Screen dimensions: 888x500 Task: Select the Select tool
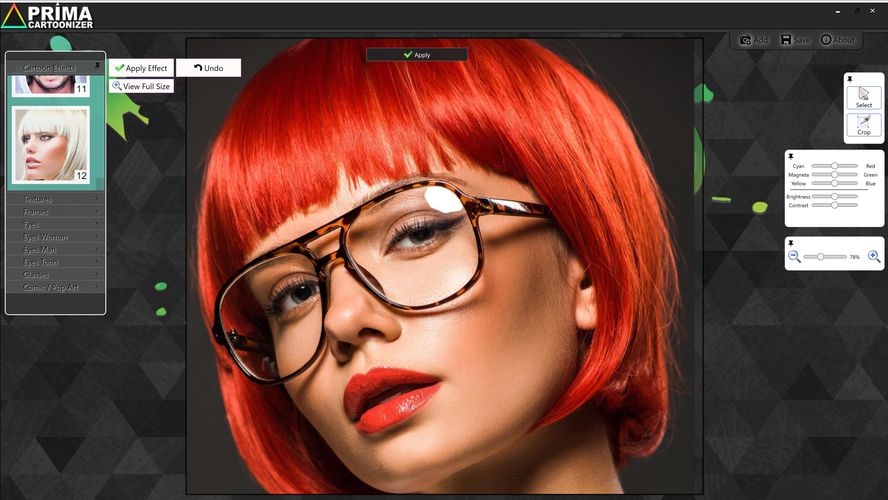(864, 97)
